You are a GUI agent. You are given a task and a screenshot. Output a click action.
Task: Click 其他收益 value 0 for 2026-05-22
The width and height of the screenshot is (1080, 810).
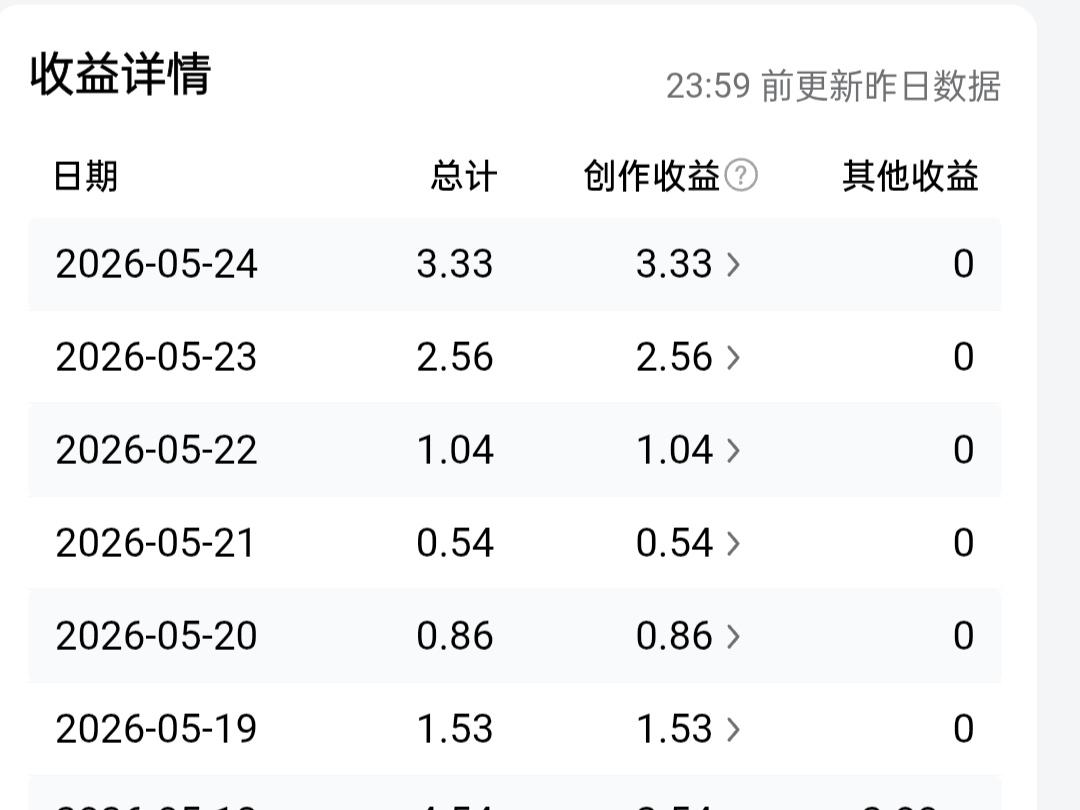(x=964, y=450)
